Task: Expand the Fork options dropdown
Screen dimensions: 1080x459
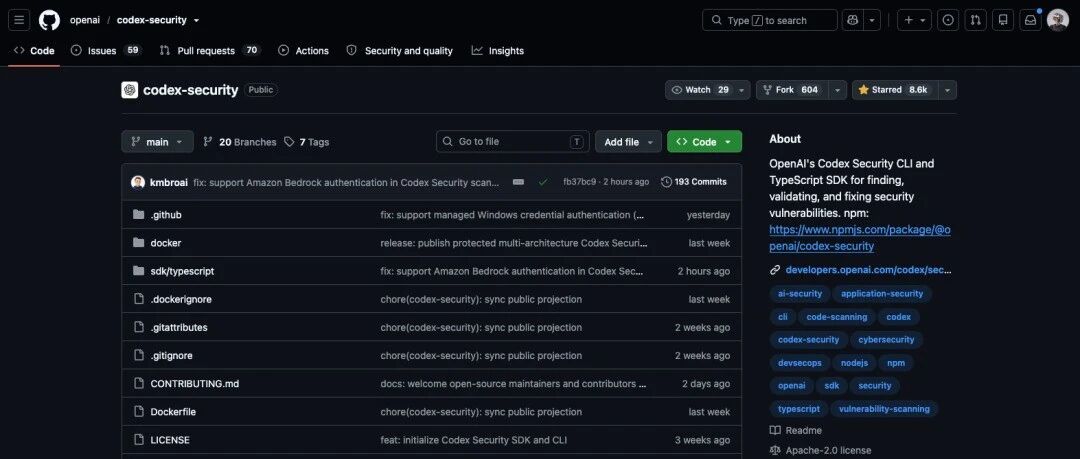Action: [838, 90]
